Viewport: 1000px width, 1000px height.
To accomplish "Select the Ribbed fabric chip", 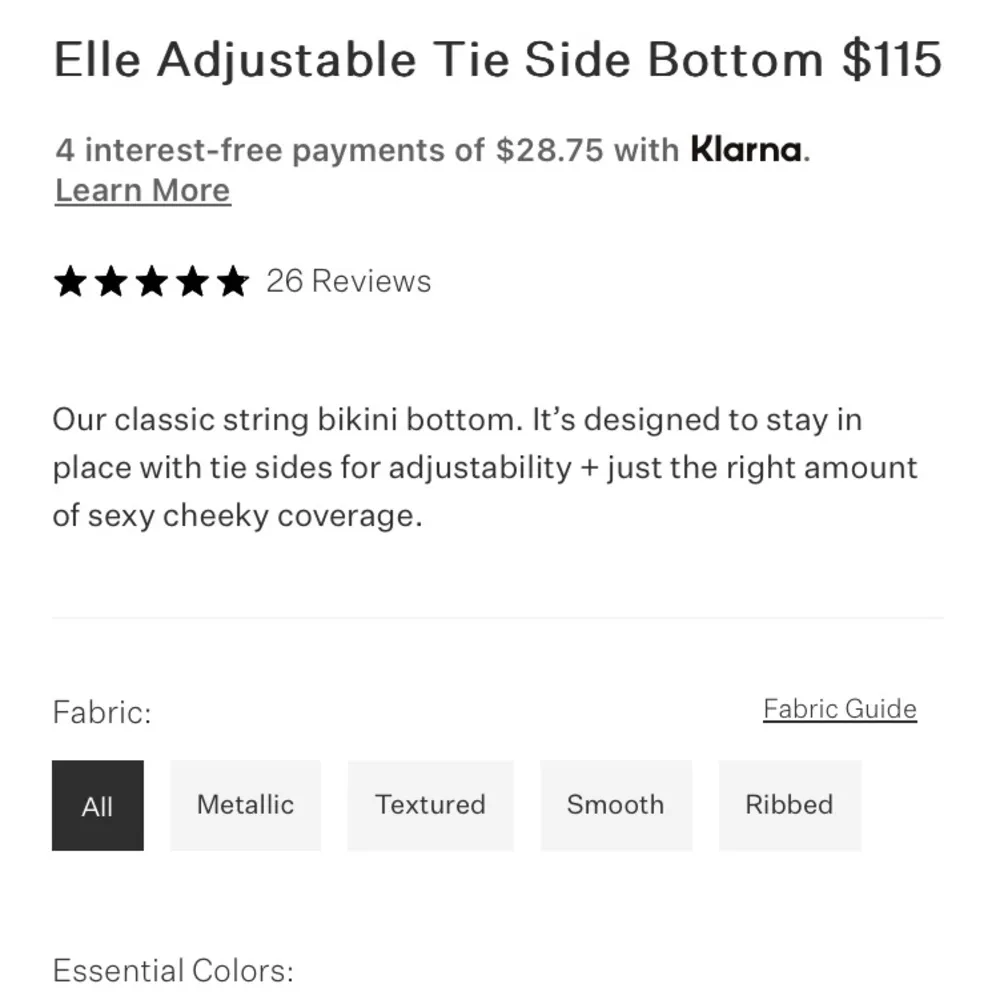I will (x=790, y=805).
